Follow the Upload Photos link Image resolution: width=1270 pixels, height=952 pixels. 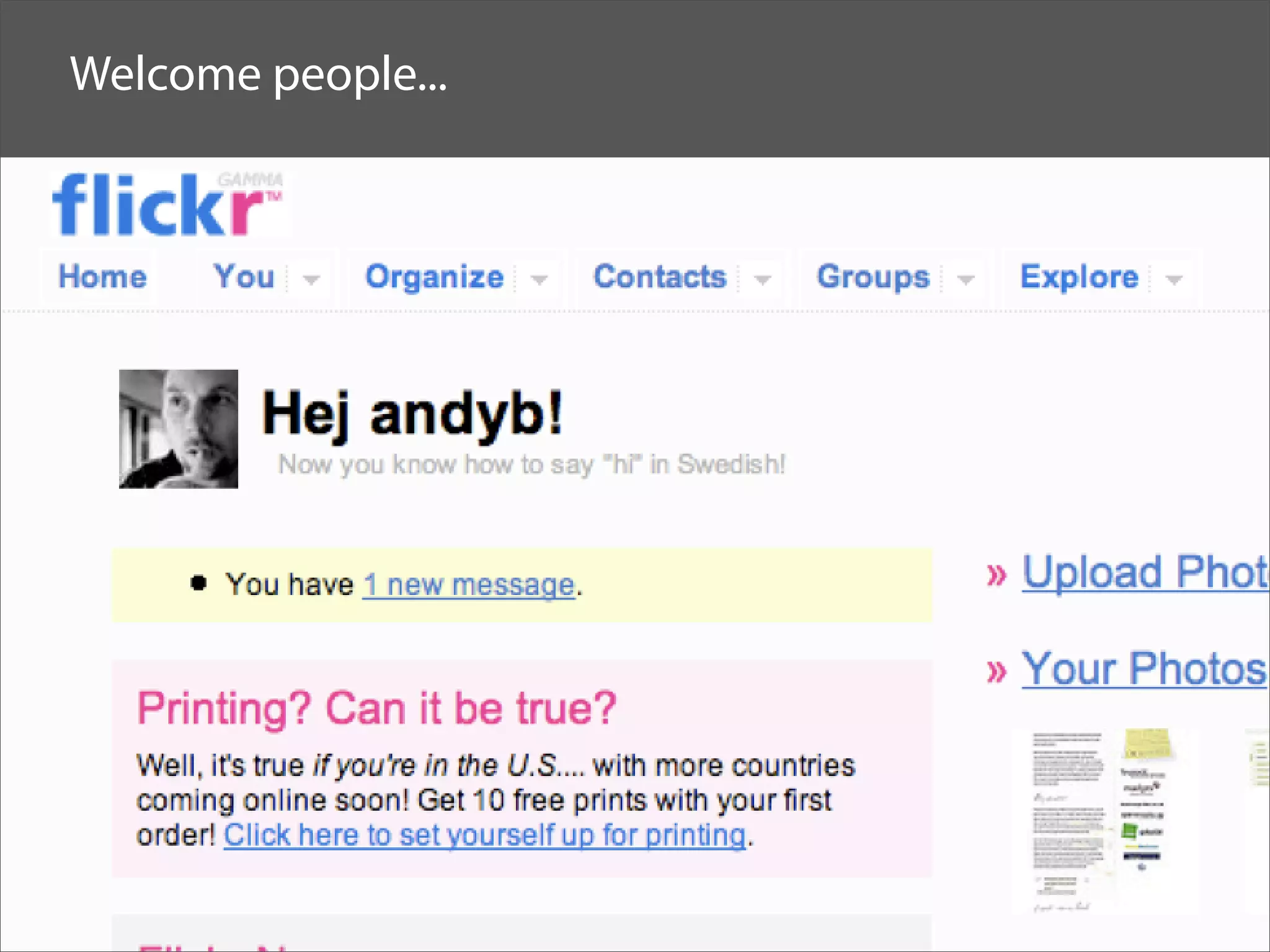[x=1145, y=572]
